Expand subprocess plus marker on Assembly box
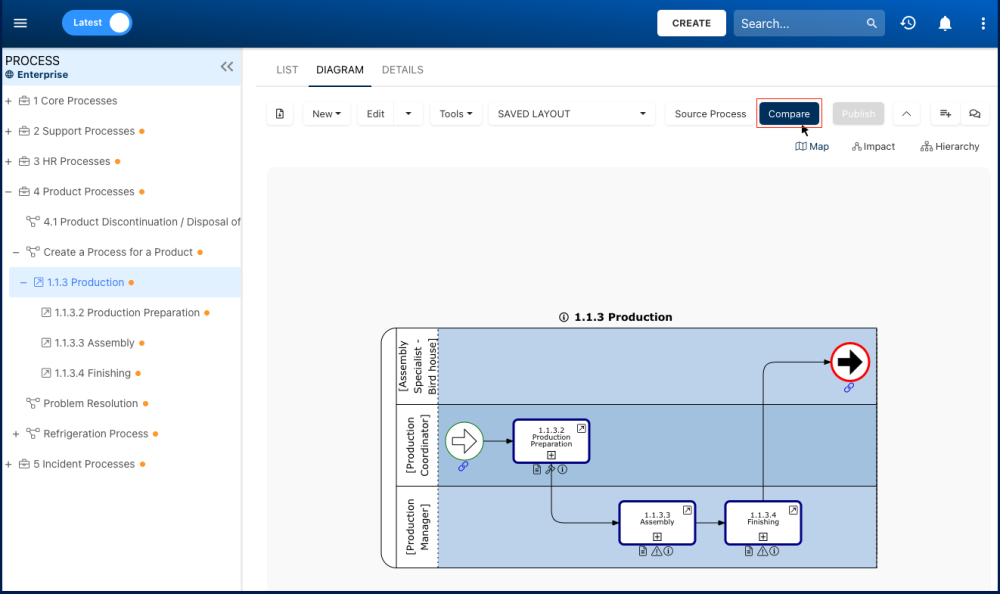 click(x=657, y=537)
